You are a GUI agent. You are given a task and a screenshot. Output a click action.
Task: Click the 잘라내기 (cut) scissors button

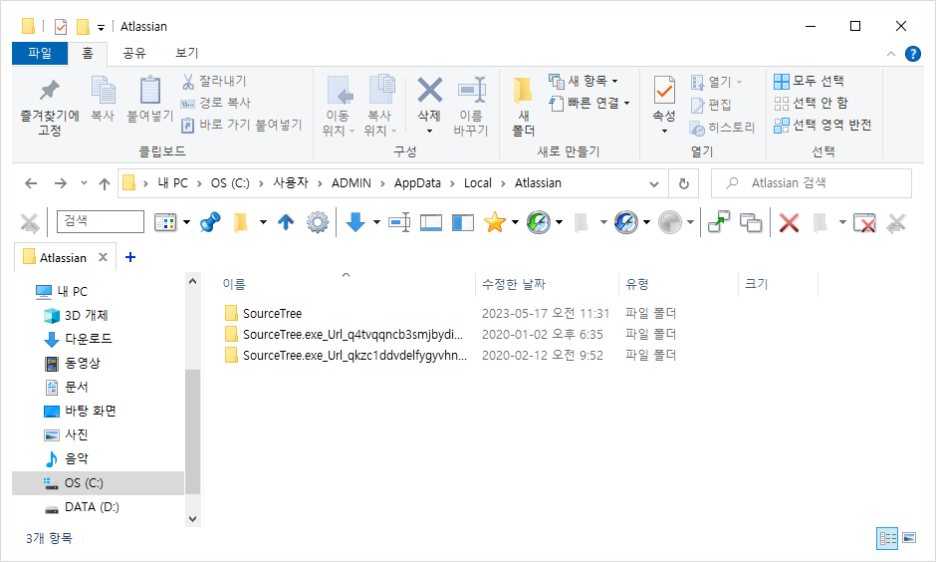click(214, 81)
